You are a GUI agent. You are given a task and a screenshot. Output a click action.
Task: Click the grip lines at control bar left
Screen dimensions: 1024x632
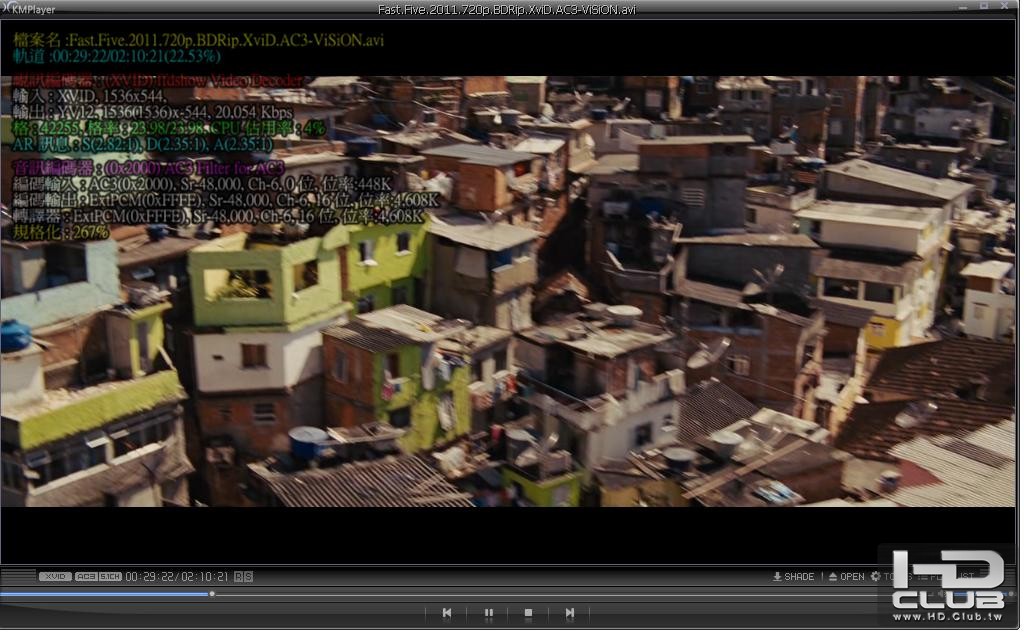pos(18,578)
